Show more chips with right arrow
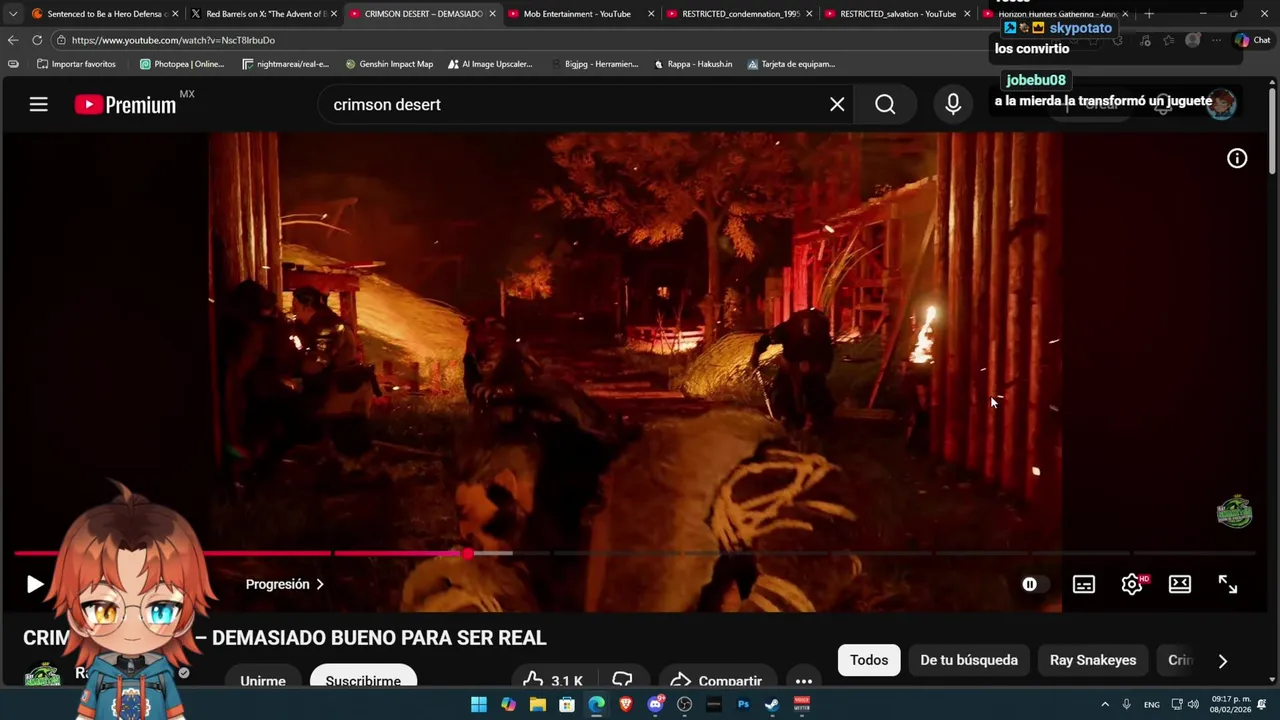The height and width of the screenshot is (720, 1280). [1222, 660]
